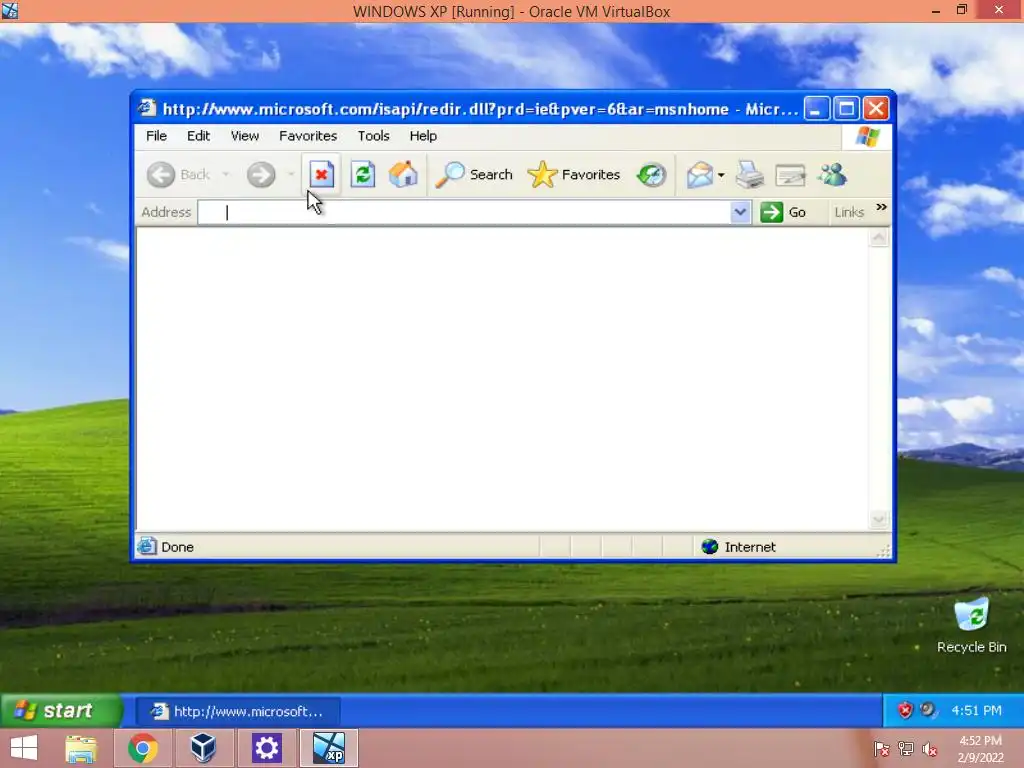
Task: Select the XP virtual machine taskbar icon
Action: click(x=328, y=748)
